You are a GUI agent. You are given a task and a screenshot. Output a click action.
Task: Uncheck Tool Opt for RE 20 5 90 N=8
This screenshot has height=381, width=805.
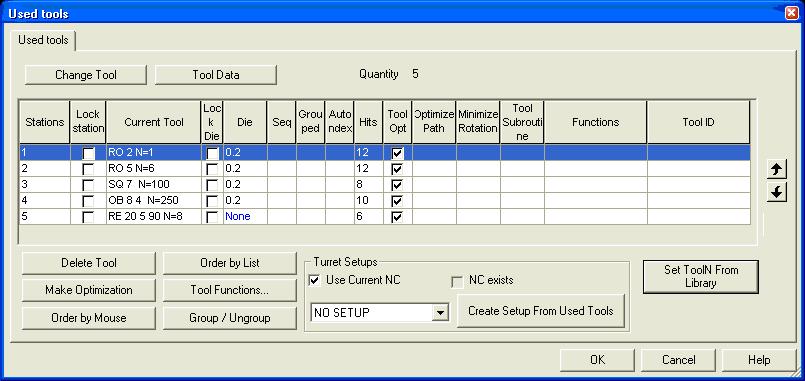tap(397, 217)
